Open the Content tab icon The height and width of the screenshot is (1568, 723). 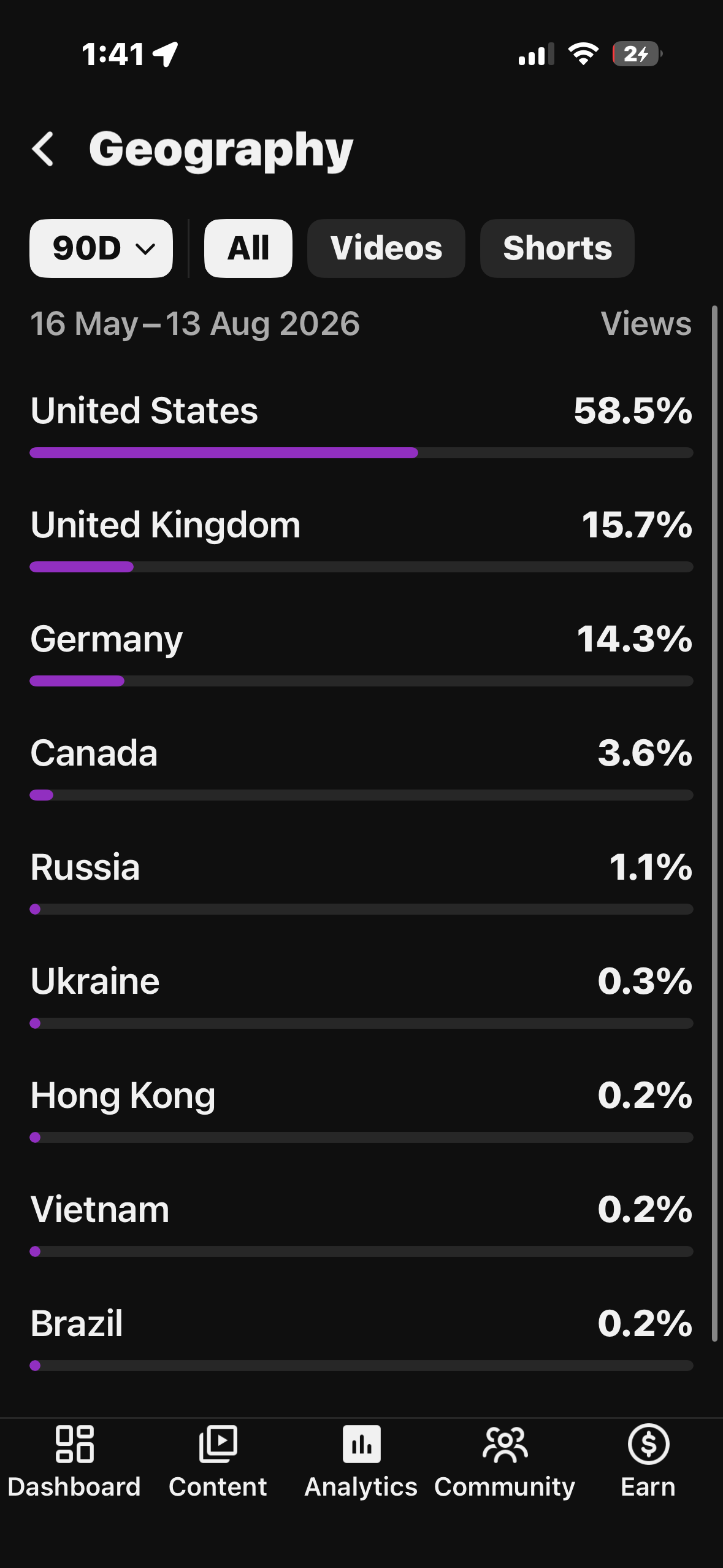point(218,1444)
